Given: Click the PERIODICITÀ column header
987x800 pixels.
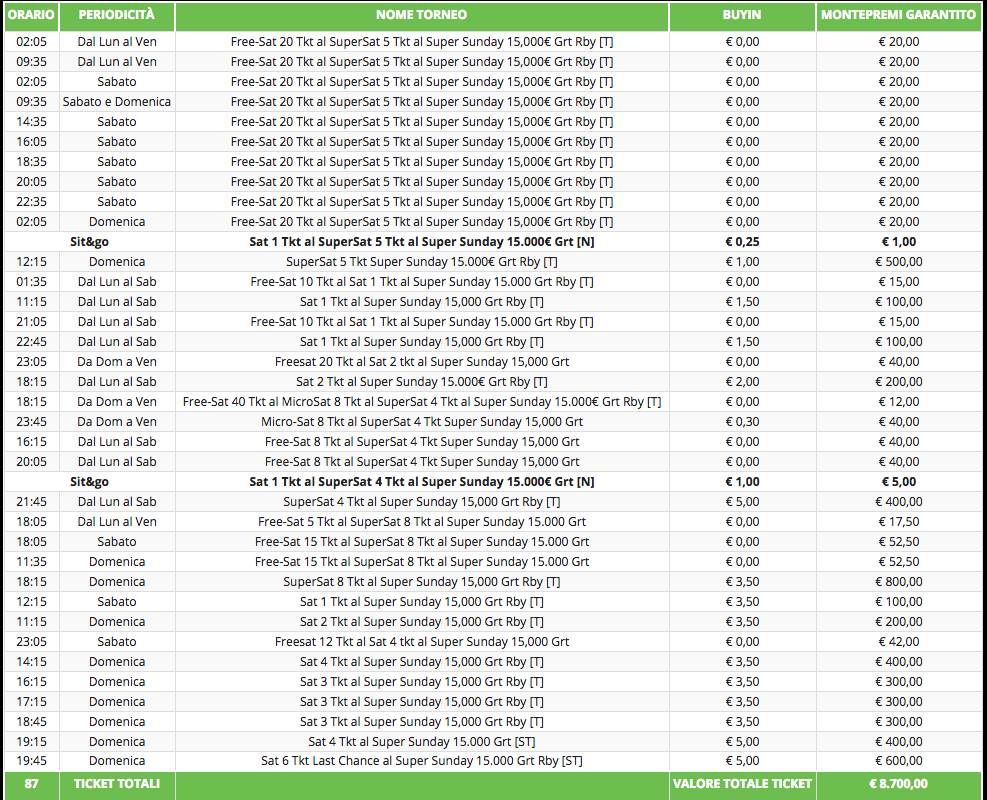Looking at the screenshot, I should coord(116,15).
